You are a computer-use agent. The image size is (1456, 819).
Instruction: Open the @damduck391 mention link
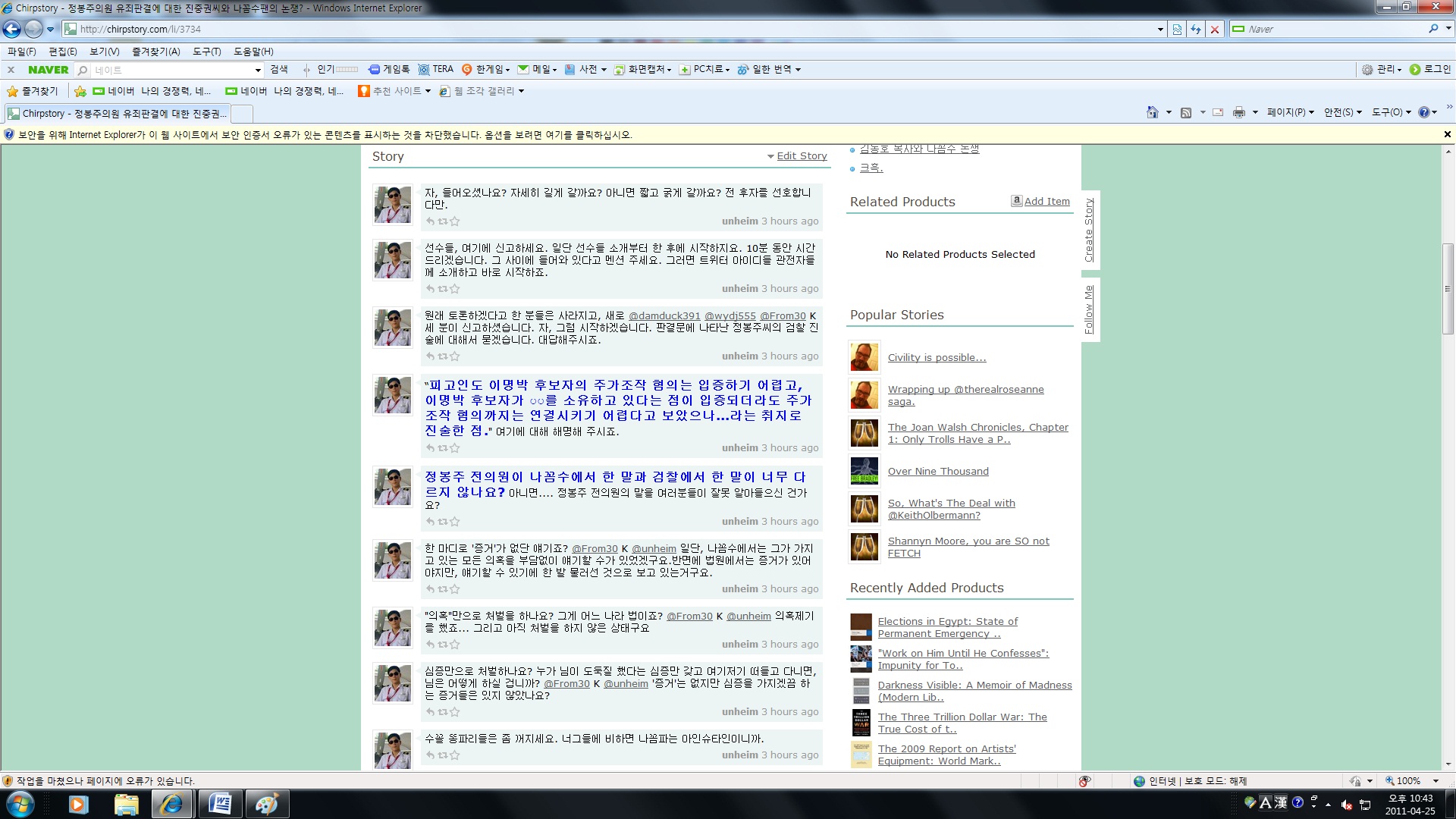point(664,316)
